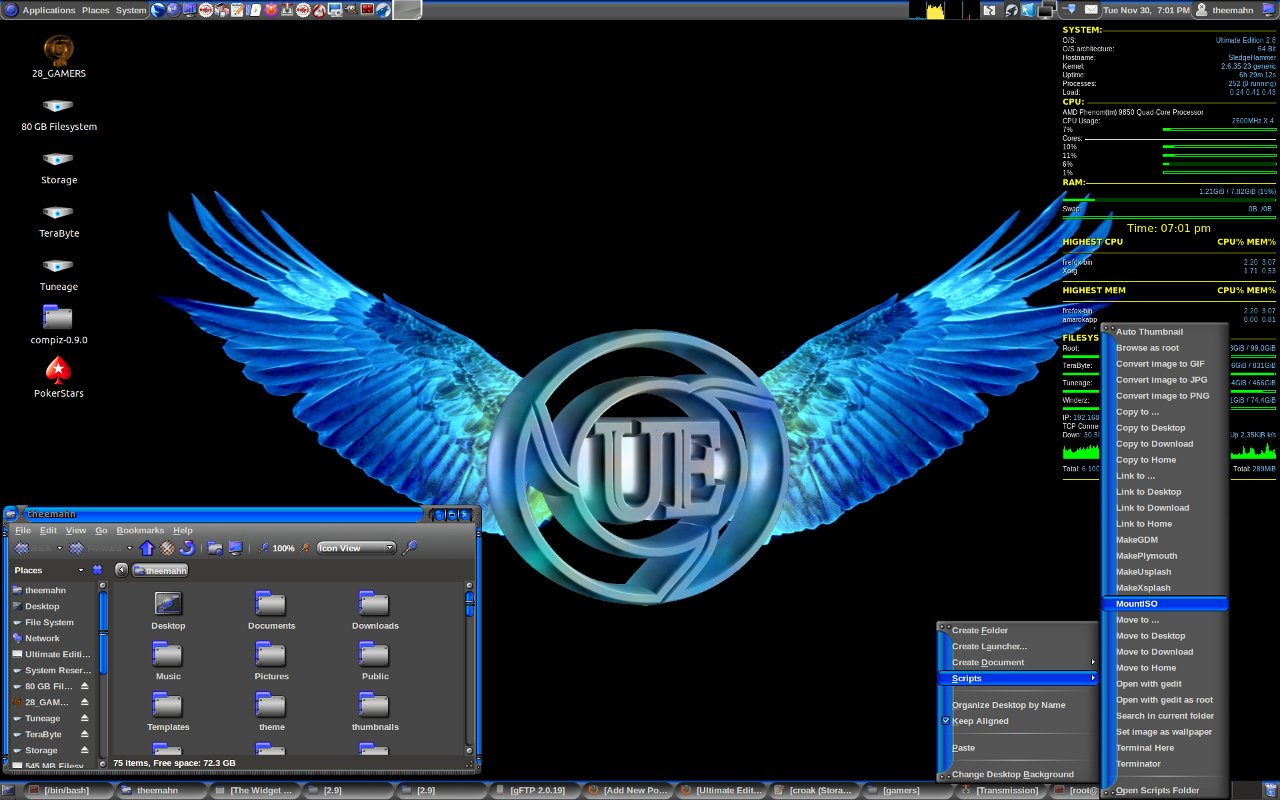
Task: Open the search tool in file manager toolbar
Action: click(409, 548)
